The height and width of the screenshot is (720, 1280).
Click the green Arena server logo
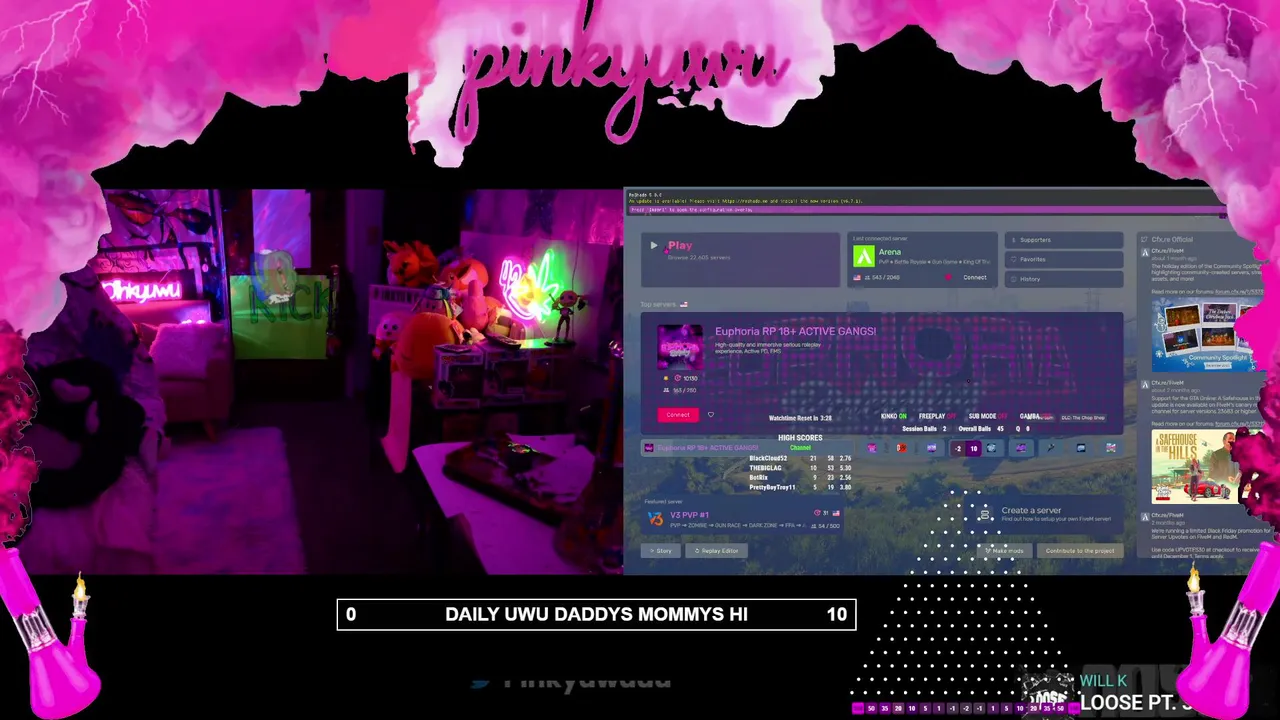click(x=863, y=256)
